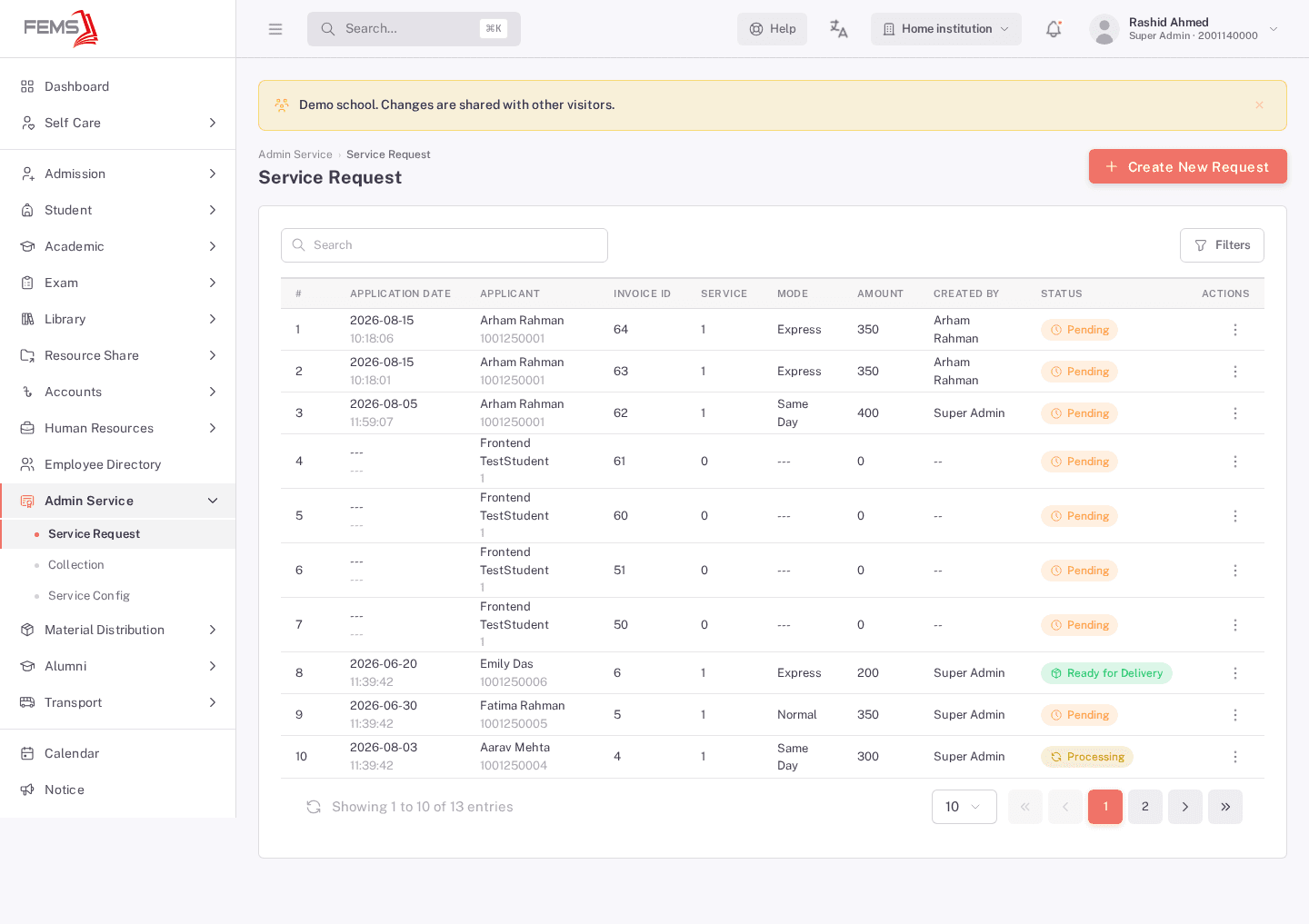The width and height of the screenshot is (1309, 924).
Task: Click the Pending badge for invoice 64
Action: pyautogui.click(x=1079, y=330)
